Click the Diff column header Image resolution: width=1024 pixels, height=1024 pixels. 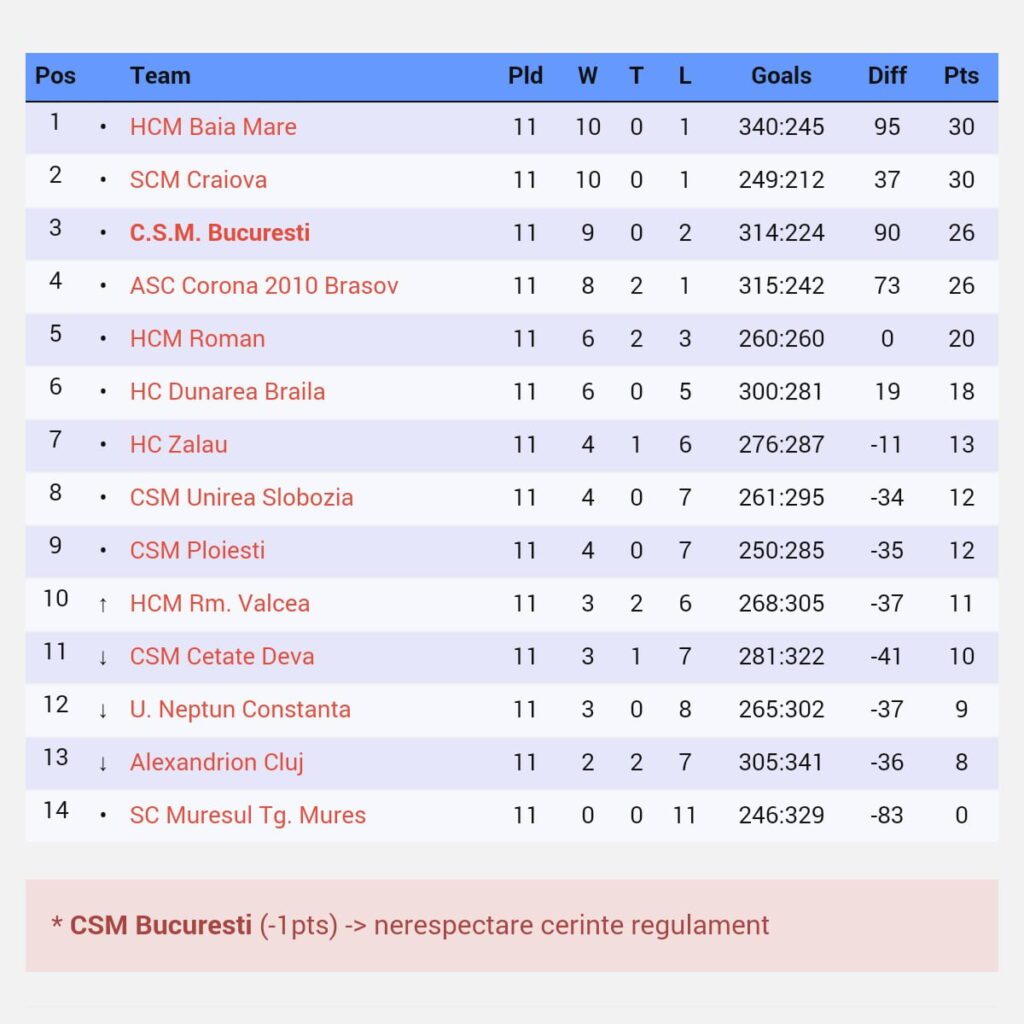887,76
